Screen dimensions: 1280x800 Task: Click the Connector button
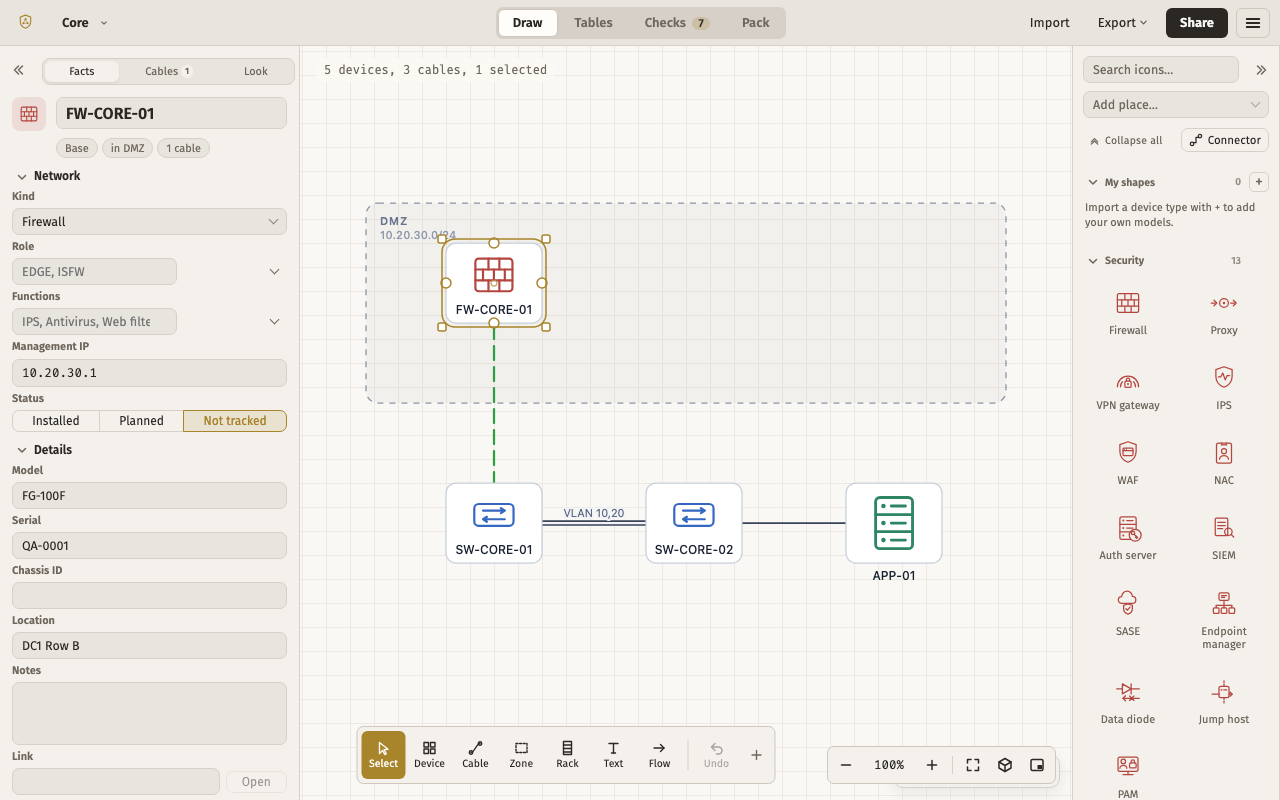tap(1225, 140)
